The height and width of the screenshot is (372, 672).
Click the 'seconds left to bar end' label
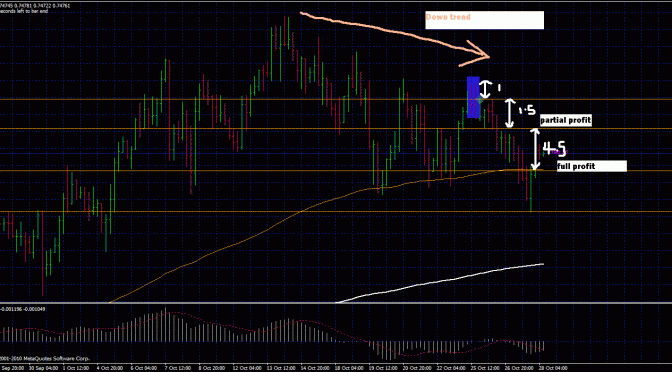tap(24, 11)
